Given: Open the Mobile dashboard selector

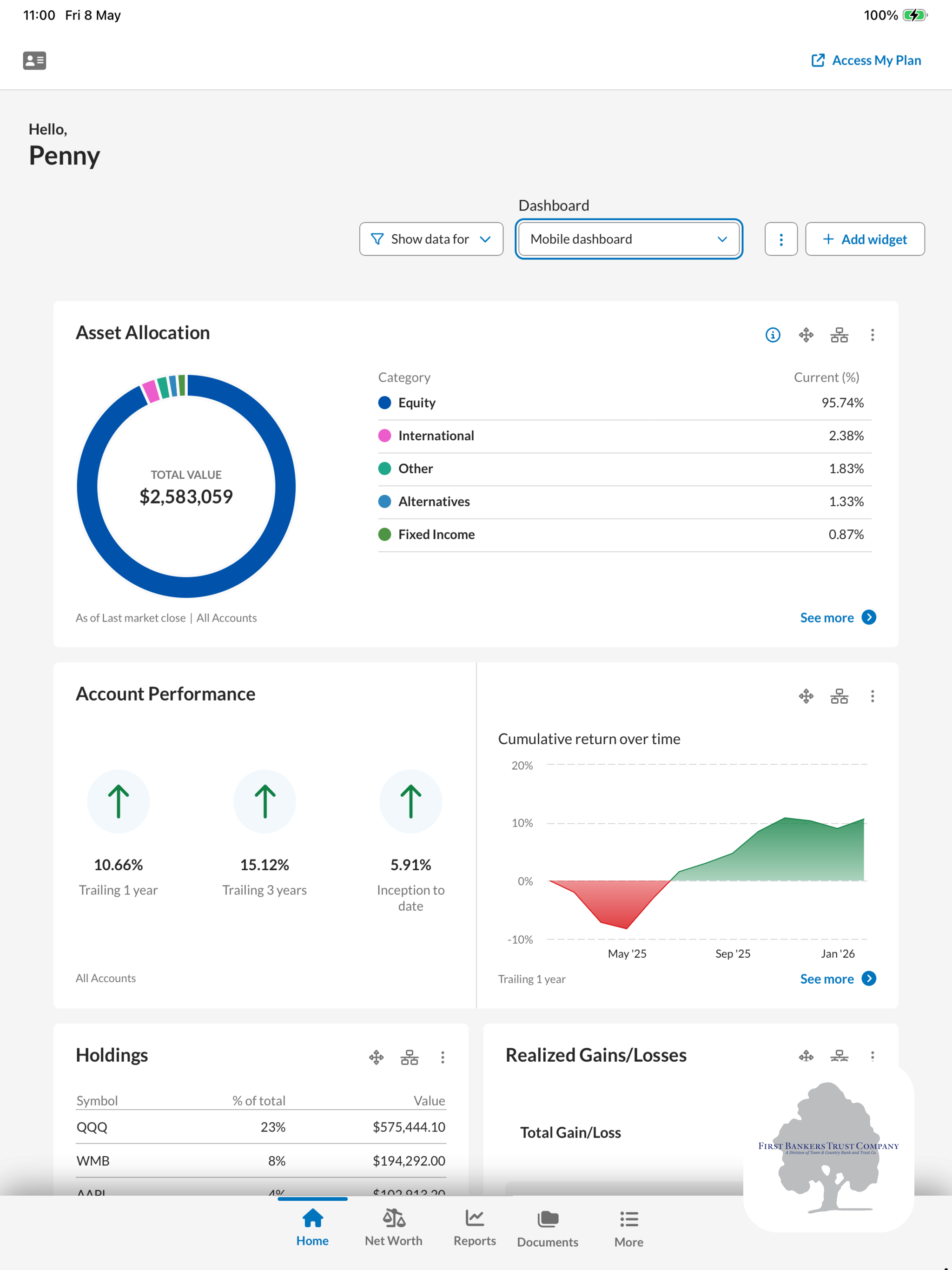Looking at the screenshot, I should point(629,239).
